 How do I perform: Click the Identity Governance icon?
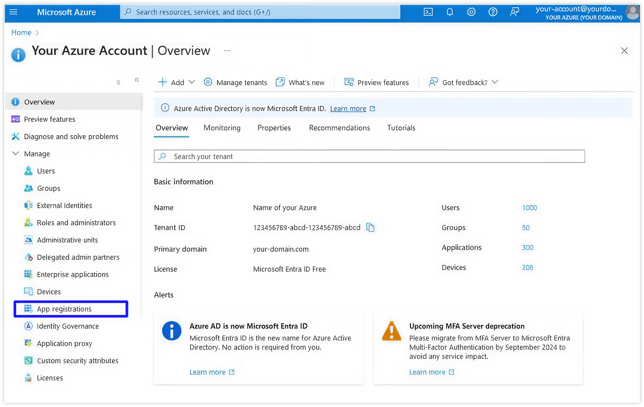[28, 326]
